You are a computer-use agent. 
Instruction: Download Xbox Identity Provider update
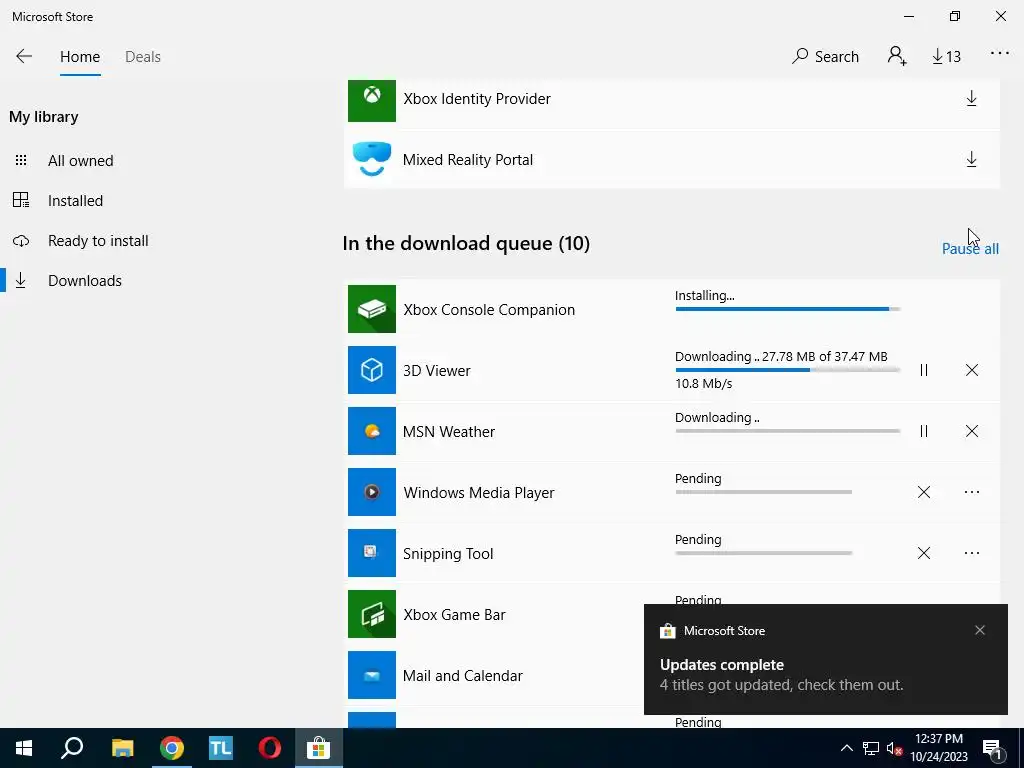(971, 99)
